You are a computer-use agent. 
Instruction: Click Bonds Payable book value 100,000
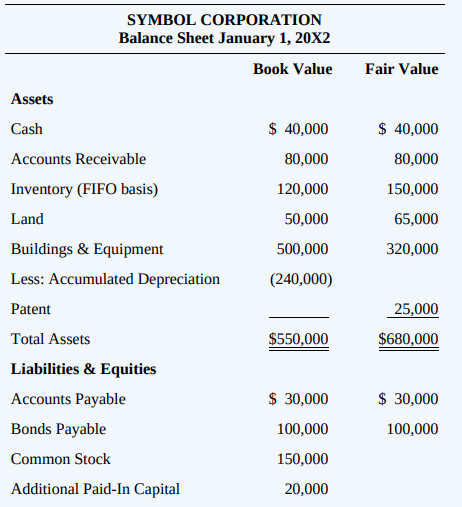click(x=303, y=429)
